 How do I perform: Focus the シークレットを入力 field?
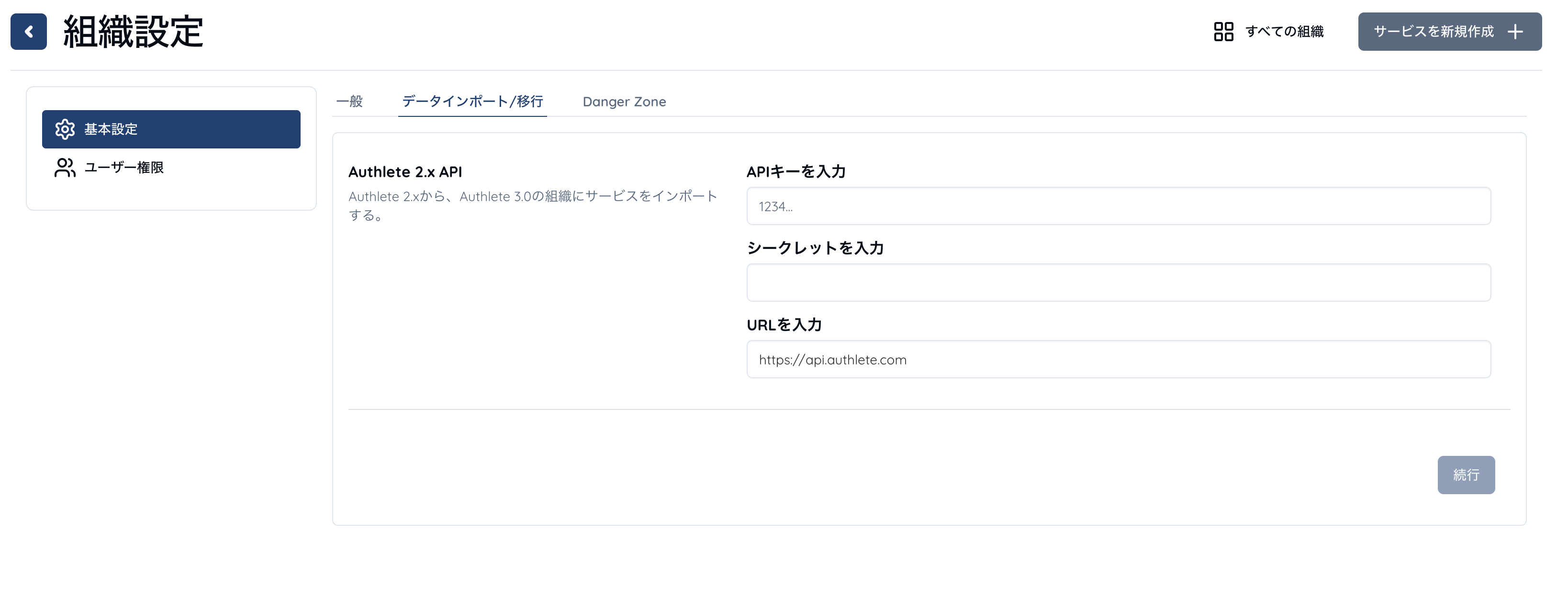point(1118,283)
